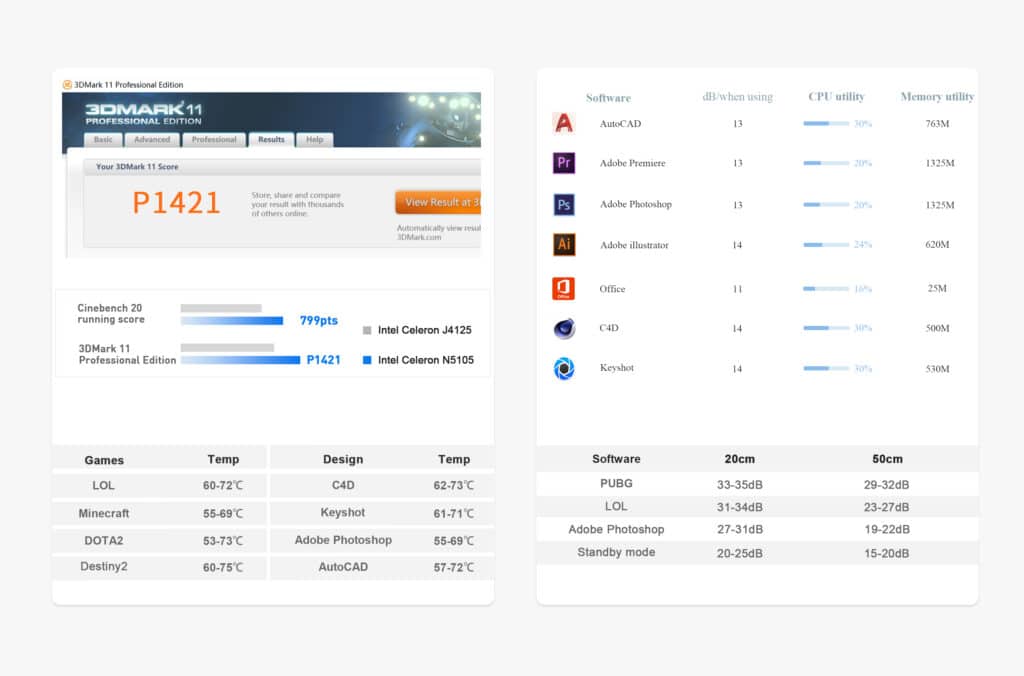Click the blue 3DMark 11 score bar
1024x676 pixels.
point(240,360)
